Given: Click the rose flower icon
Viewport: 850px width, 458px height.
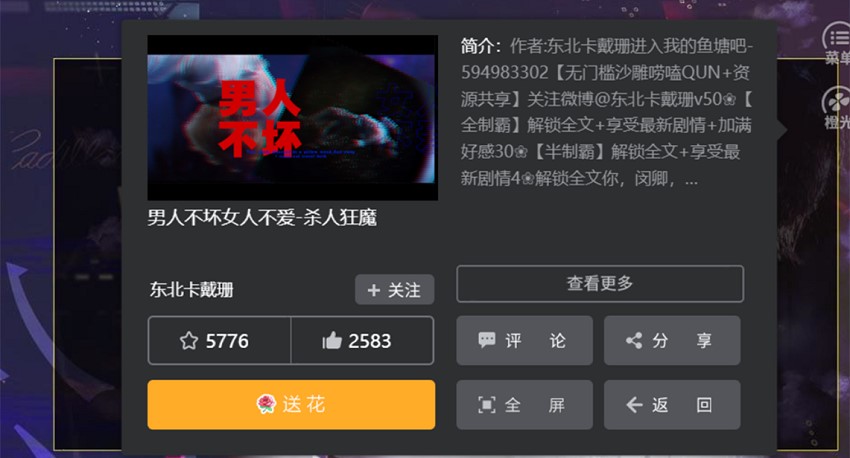Looking at the screenshot, I should [x=266, y=404].
